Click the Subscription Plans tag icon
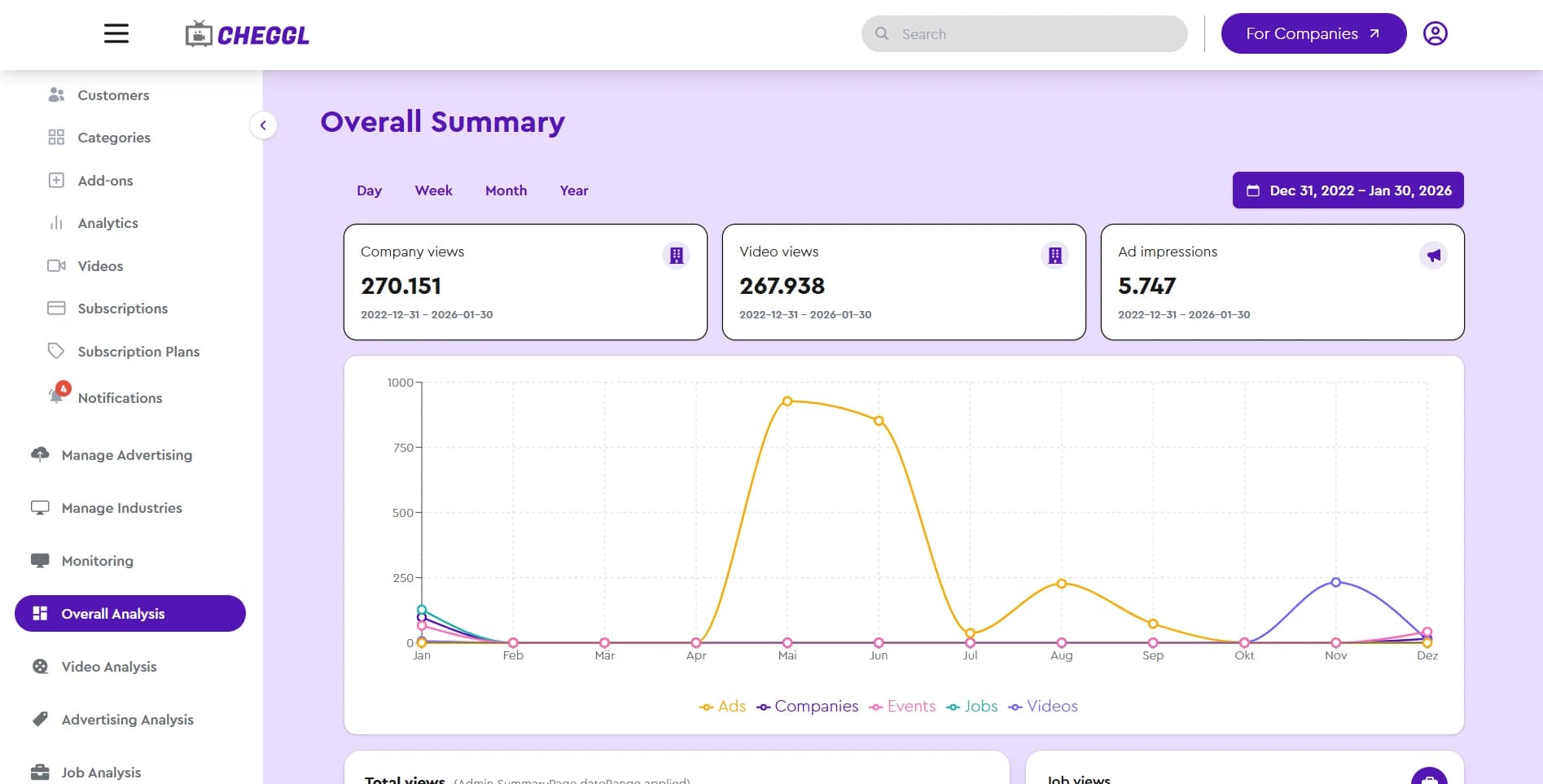 click(56, 351)
